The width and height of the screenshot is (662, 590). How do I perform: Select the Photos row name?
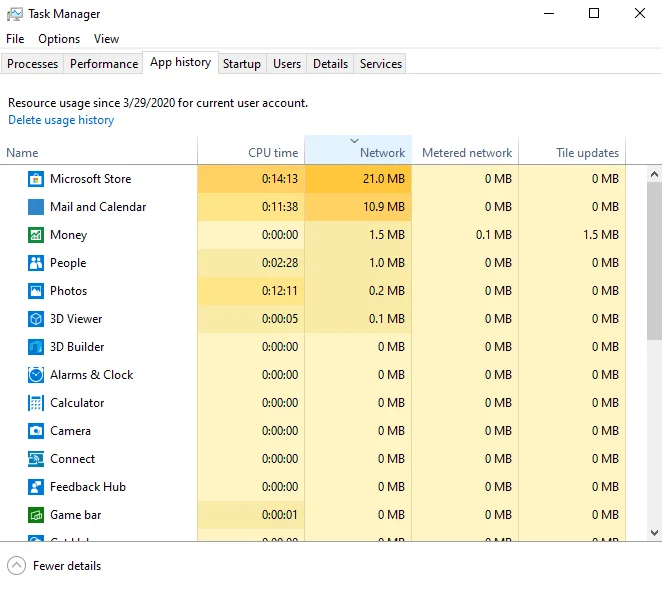click(x=68, y=291)
